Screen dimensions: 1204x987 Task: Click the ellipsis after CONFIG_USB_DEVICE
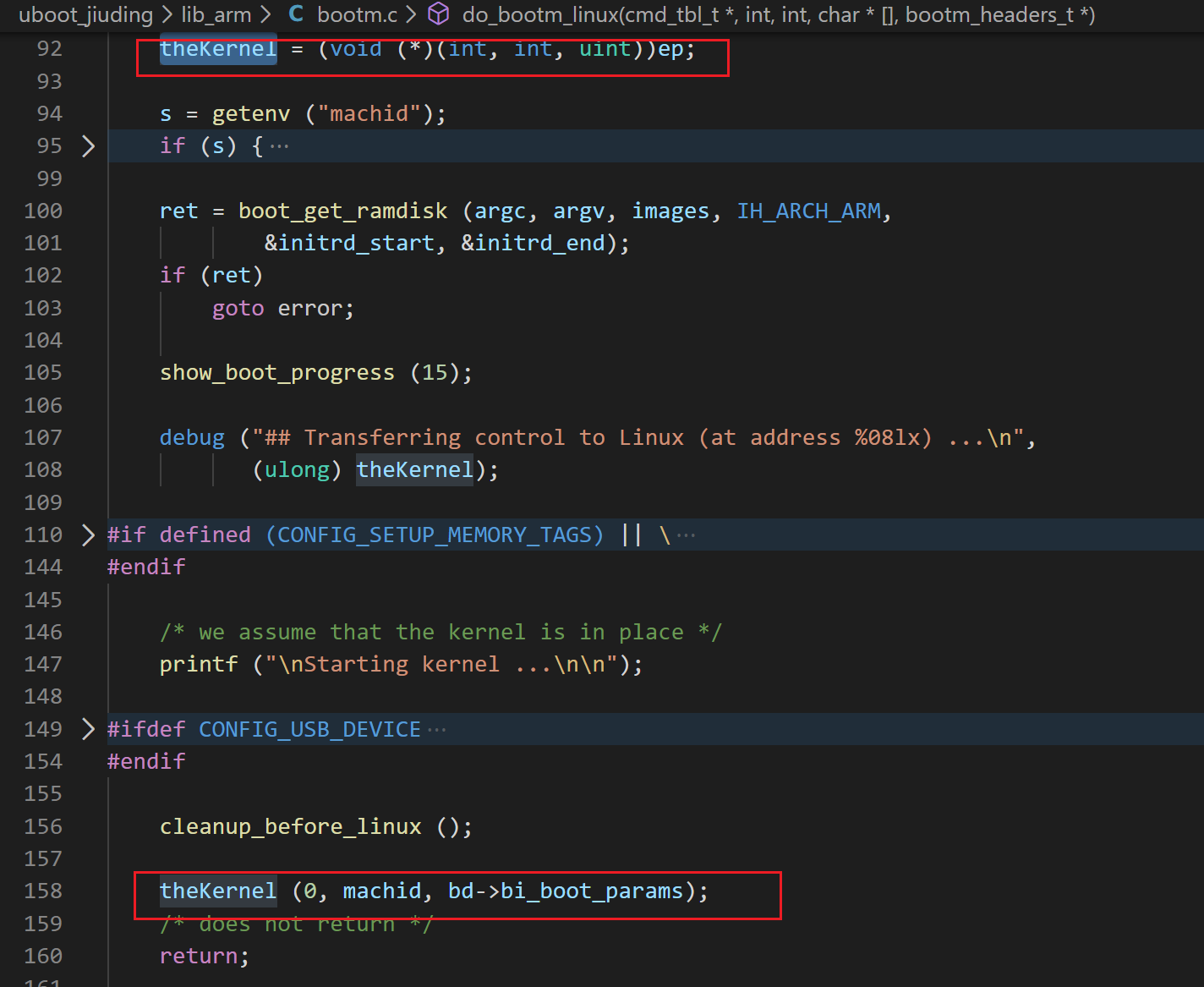pyautogui.click(x=436, y=730)
